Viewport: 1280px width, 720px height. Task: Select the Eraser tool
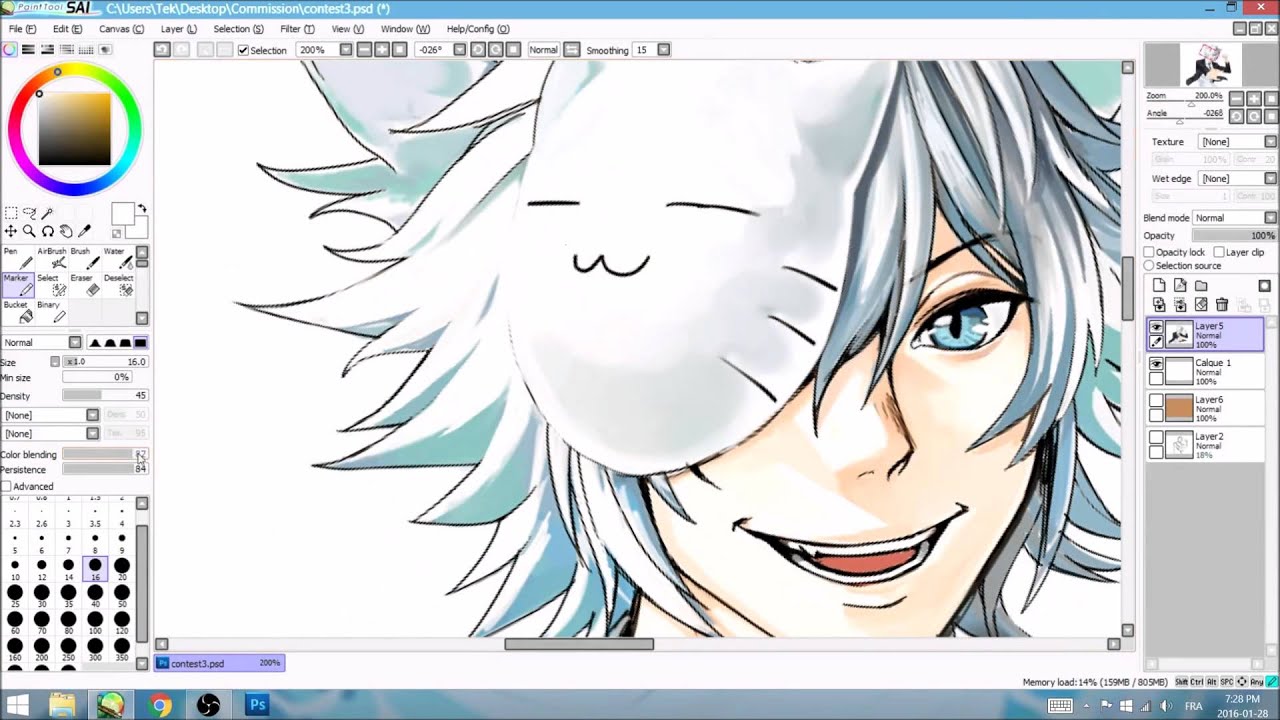84,284
